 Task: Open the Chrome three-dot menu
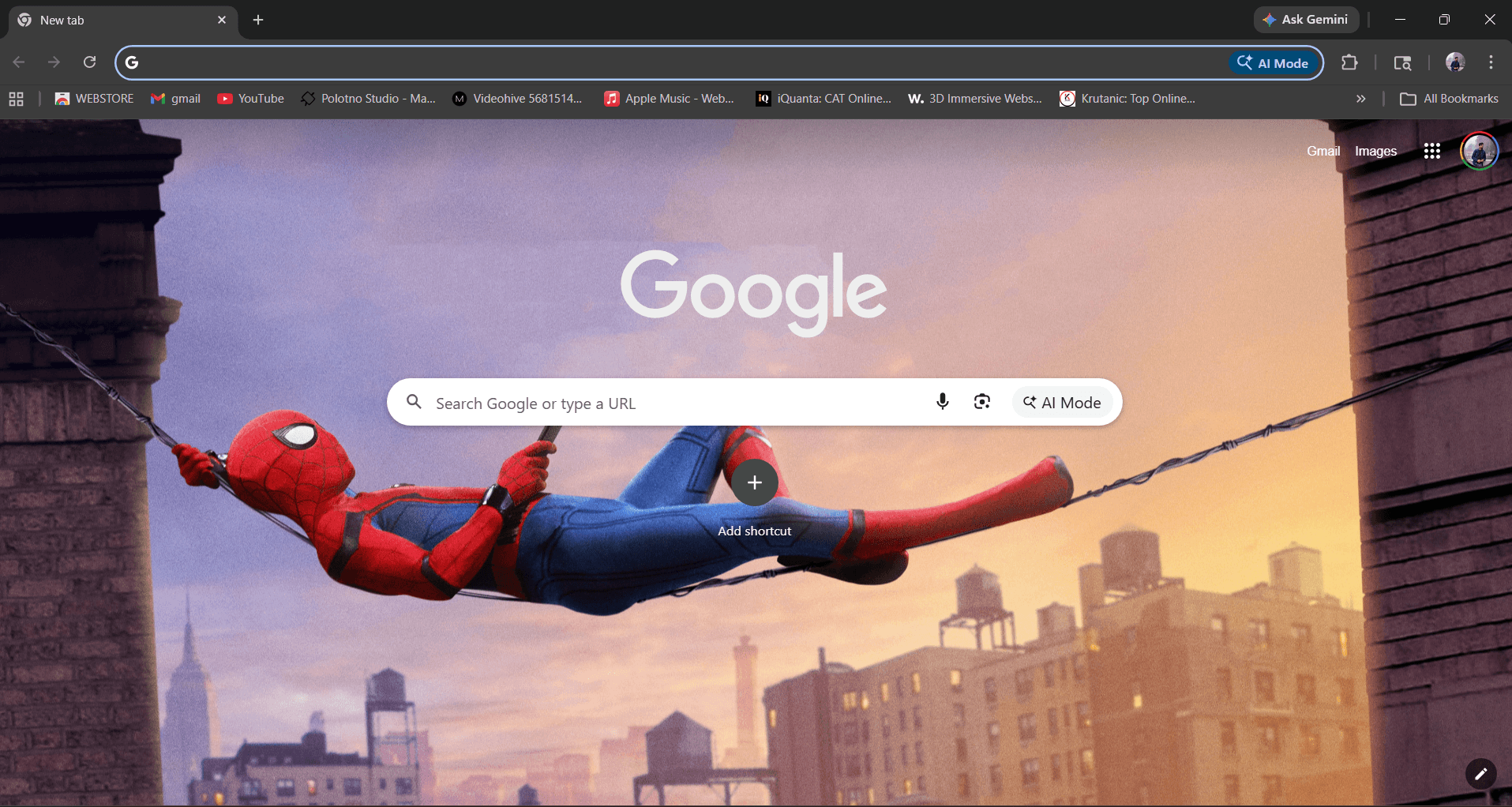tap(1491, 62)
